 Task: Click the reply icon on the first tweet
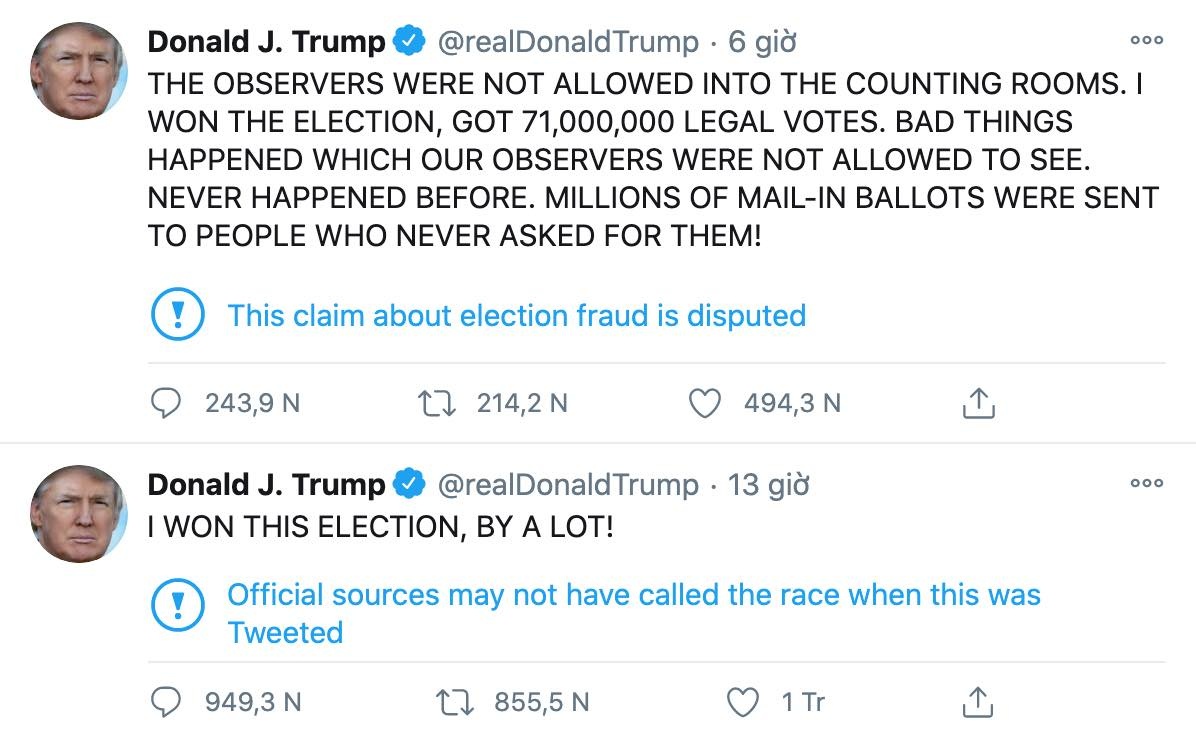(x=165, y=403)
